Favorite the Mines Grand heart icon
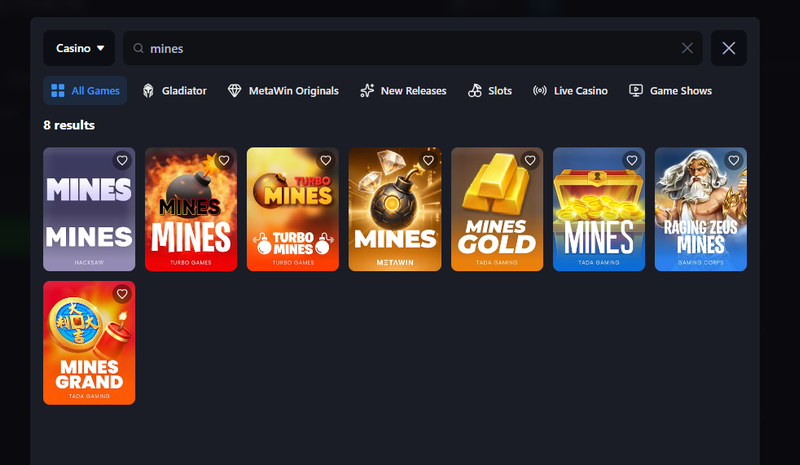The height and width of the screenshot is (465, 800). click(122, 294)
